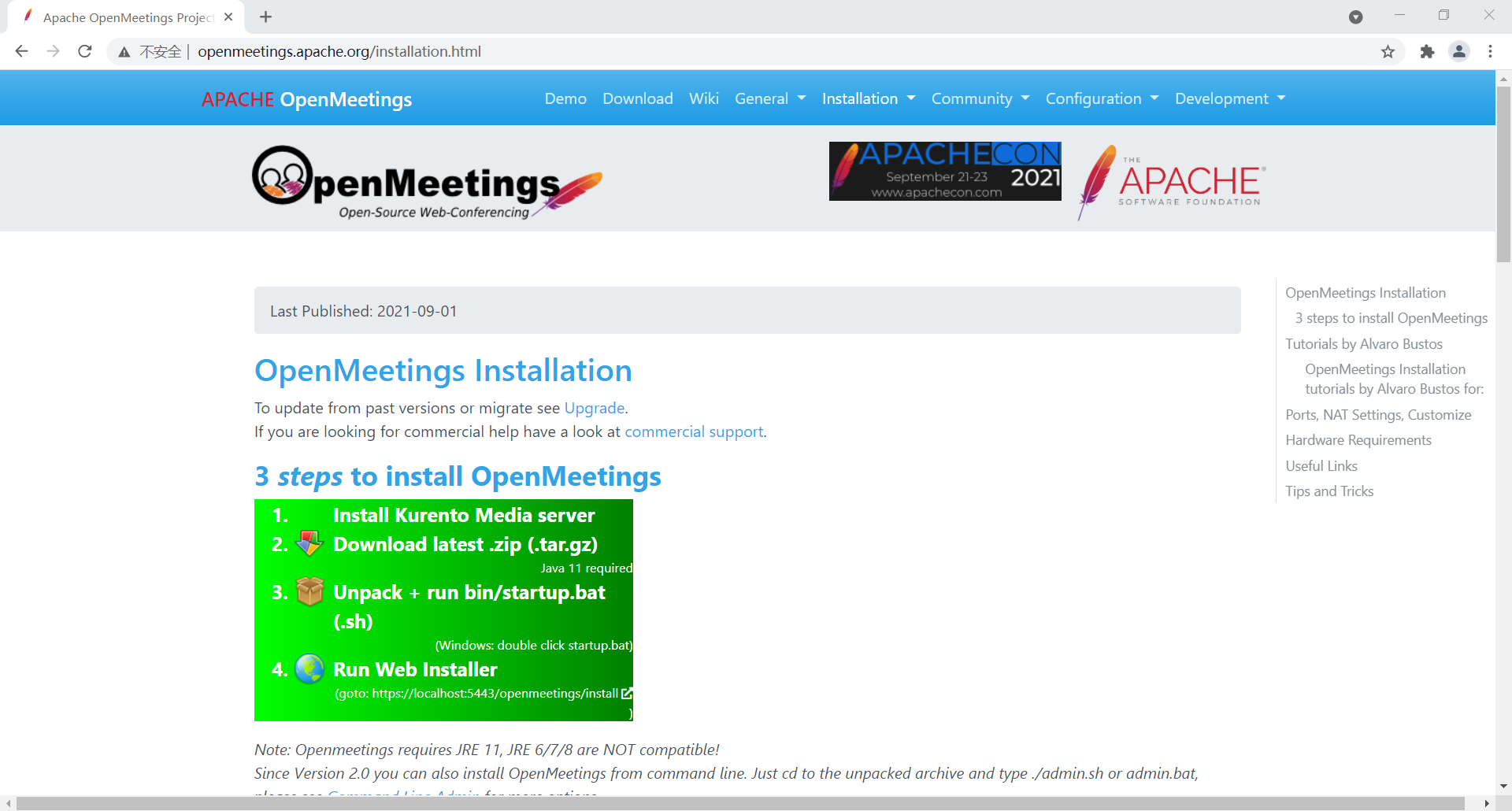Jump to Tutorials by Alvaro Bustos
Screen dimensions: 1512x811
[1364, 344]
